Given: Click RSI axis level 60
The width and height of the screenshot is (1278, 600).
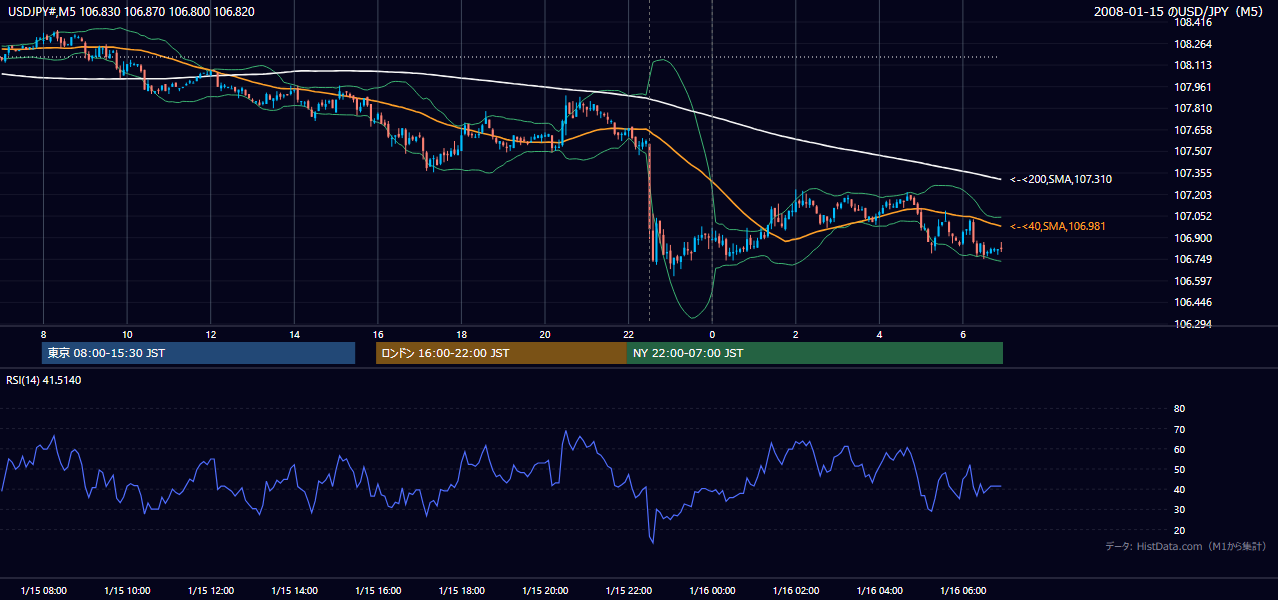Looking at the screenshot, I should point(1179,449).
